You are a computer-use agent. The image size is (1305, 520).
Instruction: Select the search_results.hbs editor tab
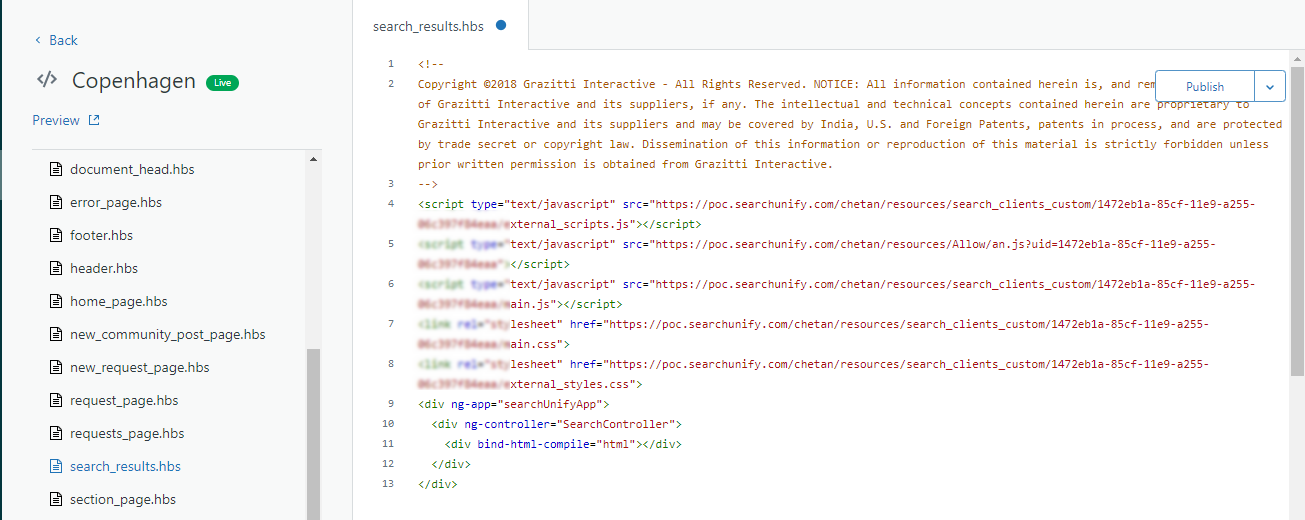(x=428, y=26)
